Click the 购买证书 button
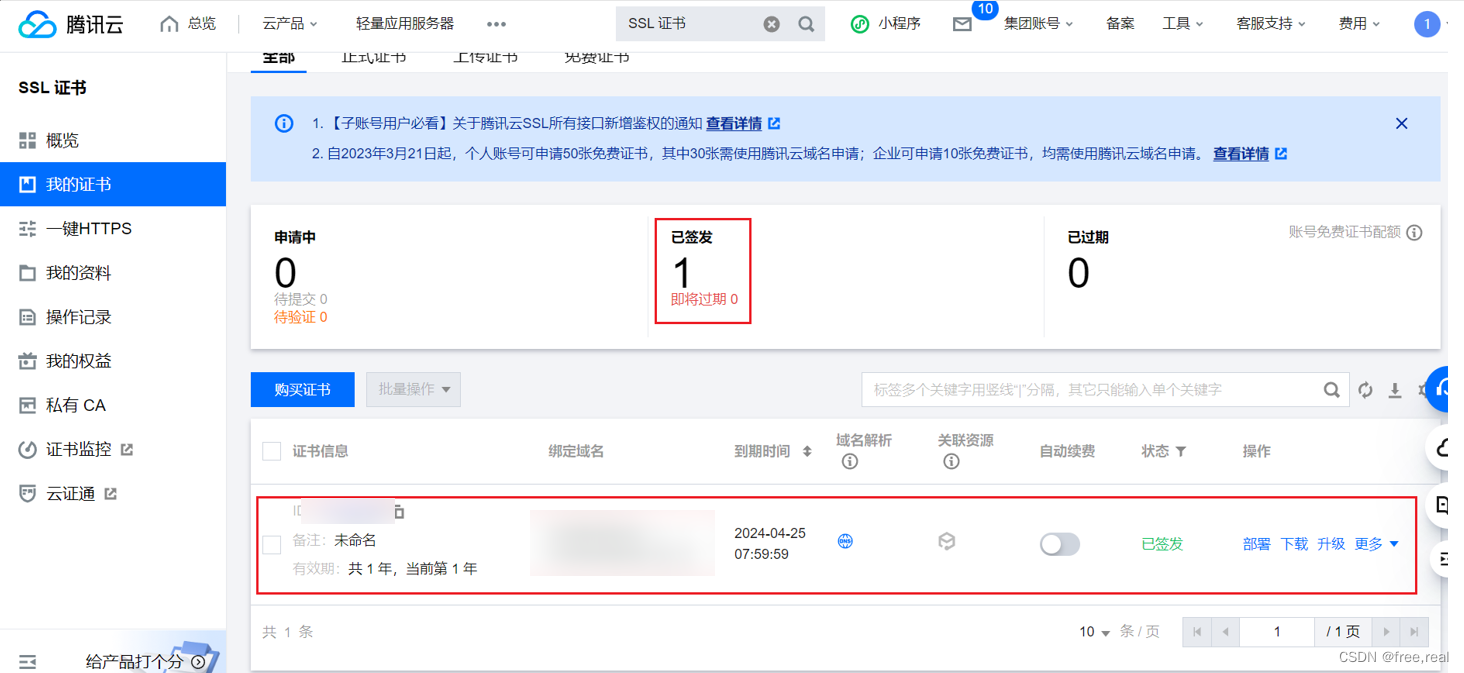The height and width of the screenshot is (673, 1464). coord(302,389)
